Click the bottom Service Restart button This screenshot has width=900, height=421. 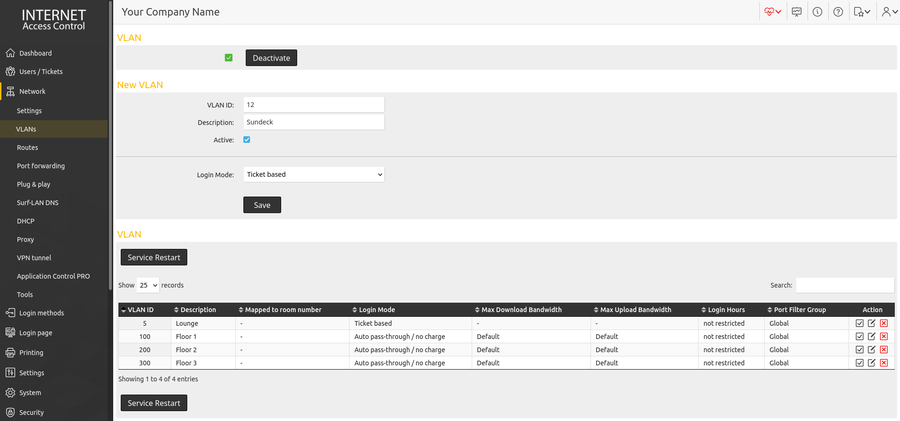pos(154,403)
